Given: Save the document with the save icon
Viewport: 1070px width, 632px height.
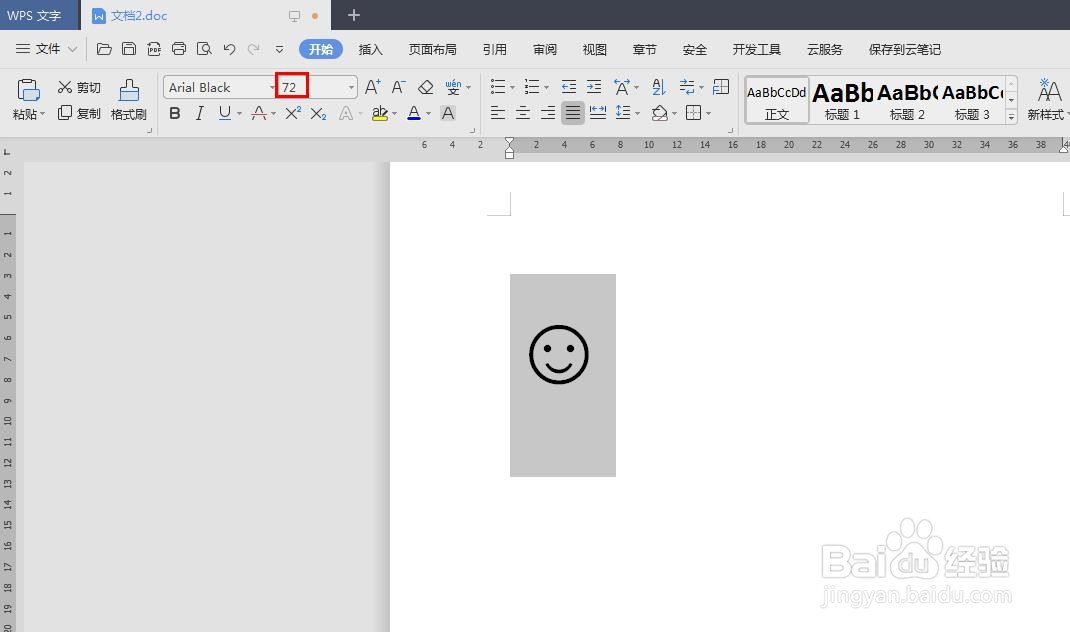Looking at the screenshot, I should tap(129, 48).
